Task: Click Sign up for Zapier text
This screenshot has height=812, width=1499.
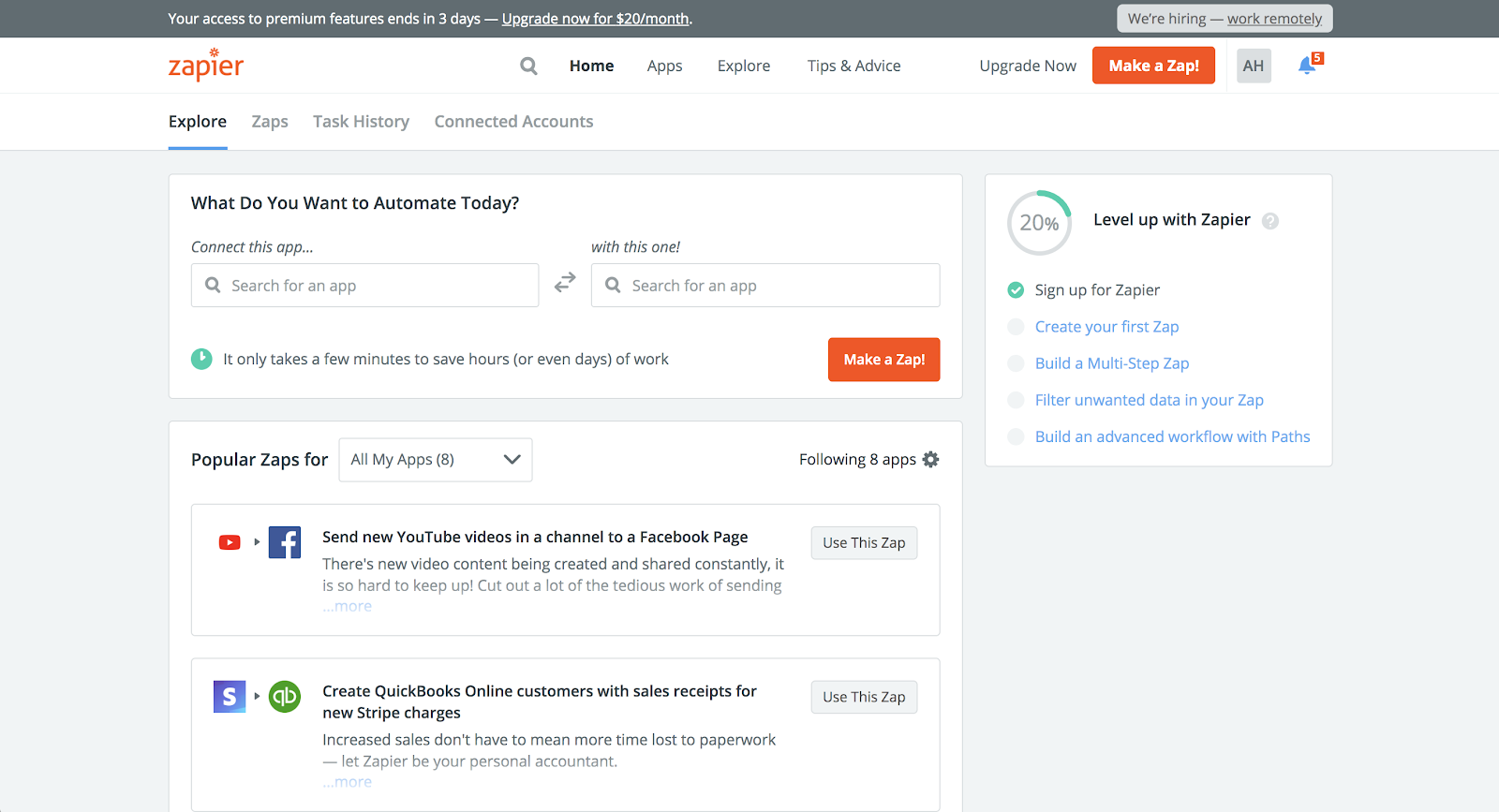Action: click(x=1097, y=290)
